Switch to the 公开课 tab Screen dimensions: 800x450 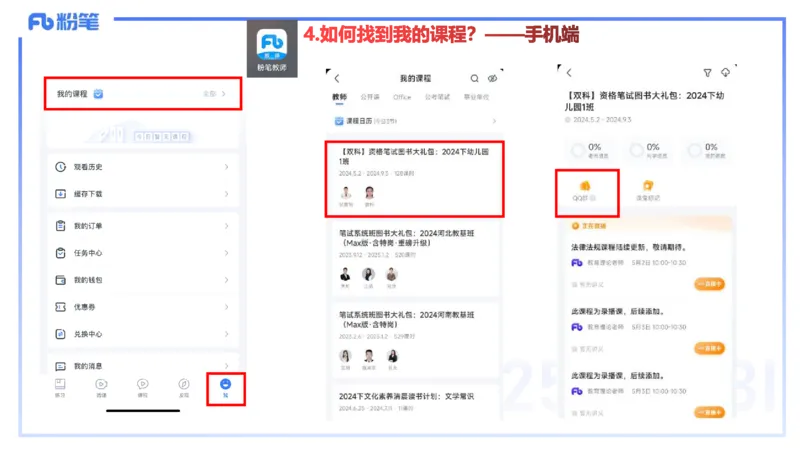tap(370, 97)
